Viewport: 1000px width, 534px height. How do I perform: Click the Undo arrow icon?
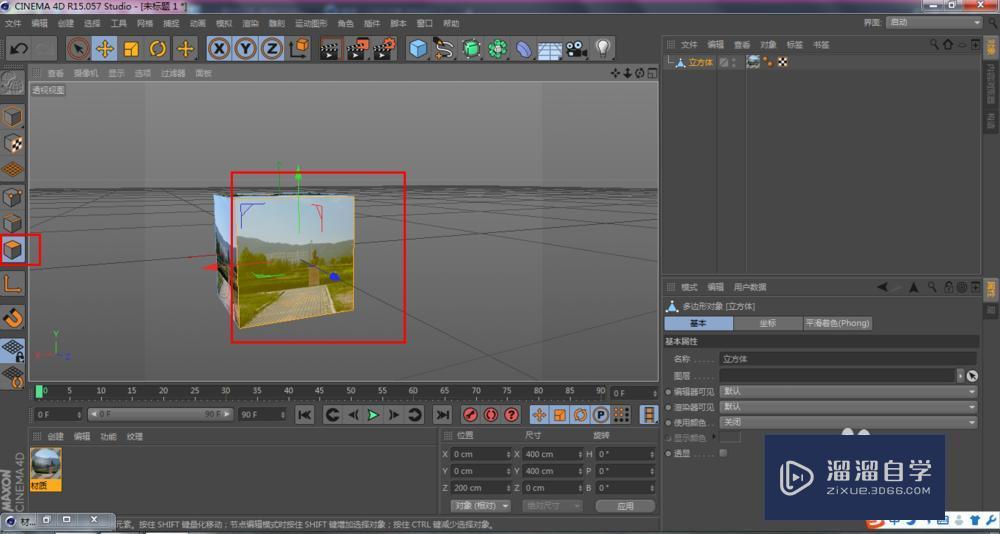(x=18, y=48)
